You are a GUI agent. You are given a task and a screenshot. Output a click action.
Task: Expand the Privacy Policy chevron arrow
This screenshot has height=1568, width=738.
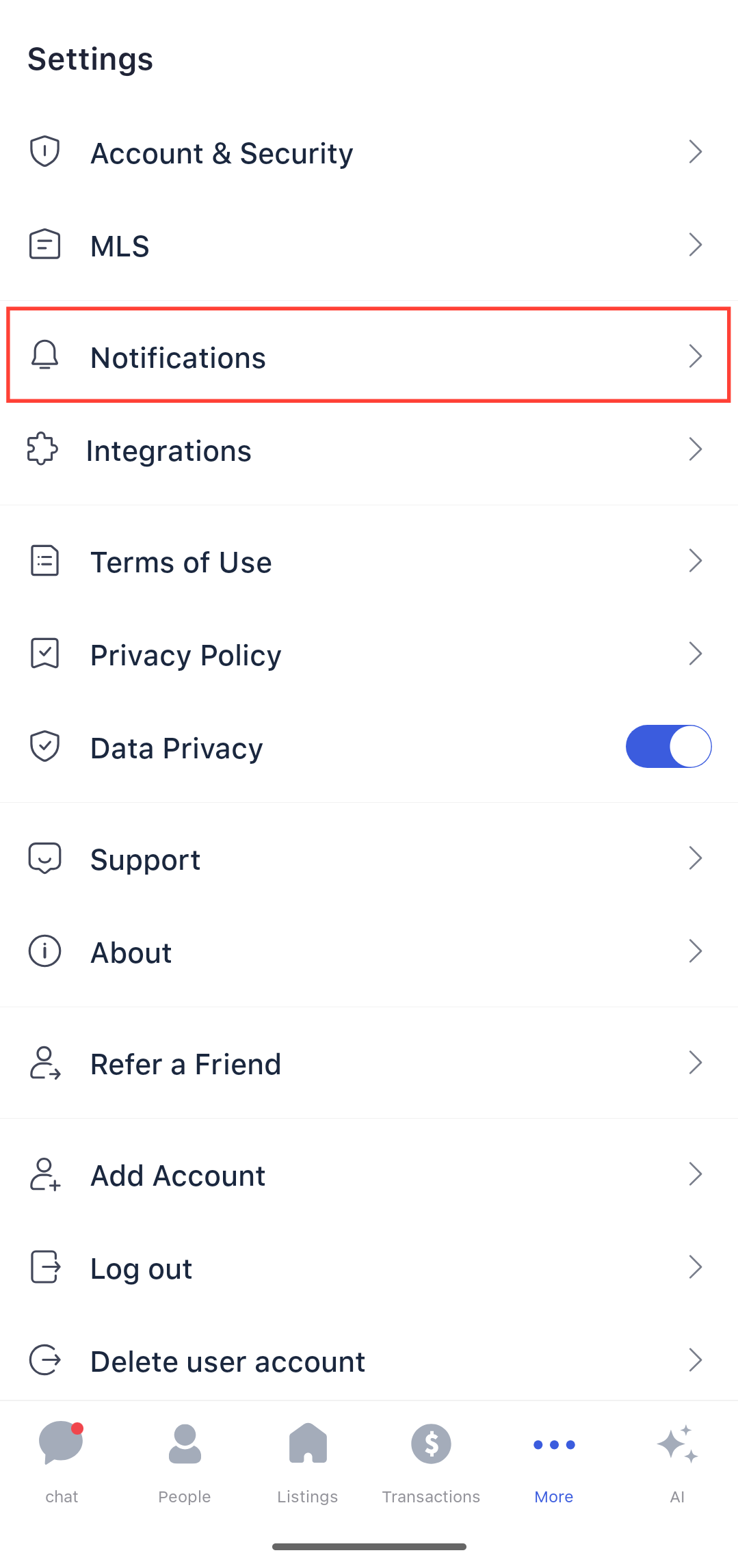(695, 654)
